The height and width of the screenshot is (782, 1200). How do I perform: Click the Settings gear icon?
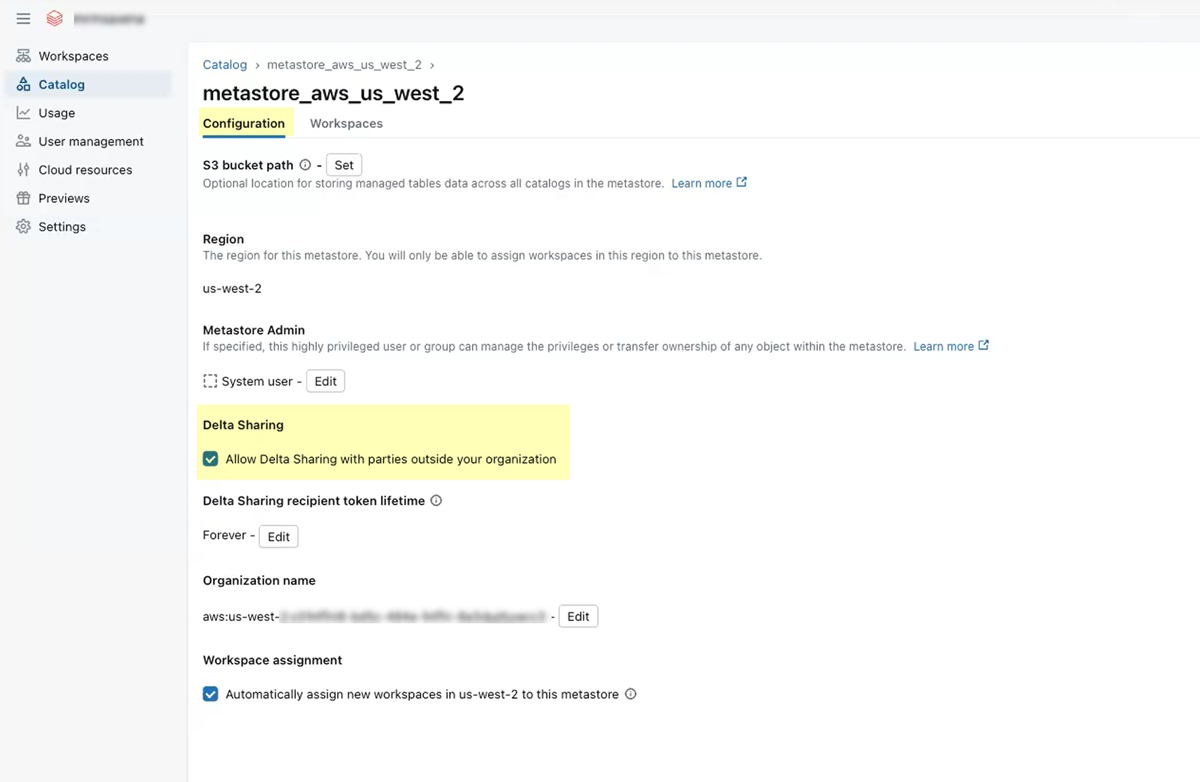tap(23, 227)
